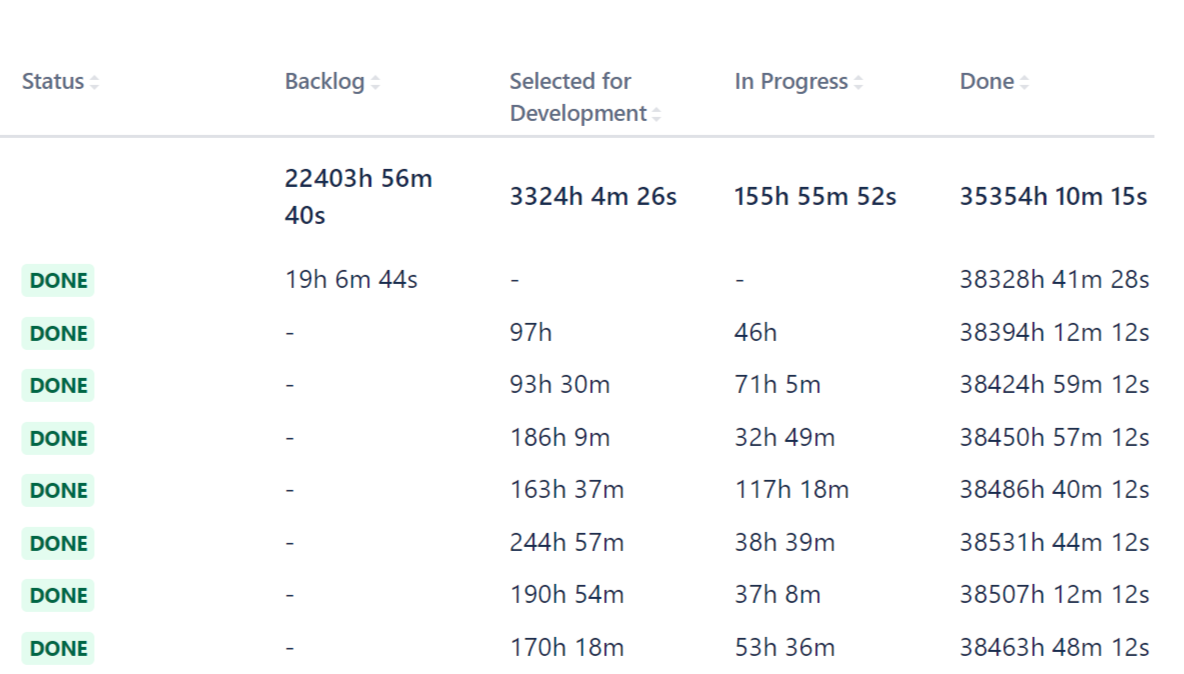Toggle sort icon for Selected for Development
The width and height of the screenshot is (1184, 674).
657,115
